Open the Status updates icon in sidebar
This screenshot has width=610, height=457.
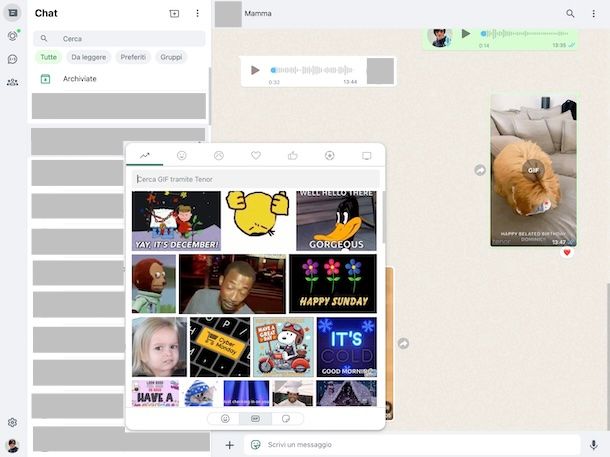(x=12, y=36)
